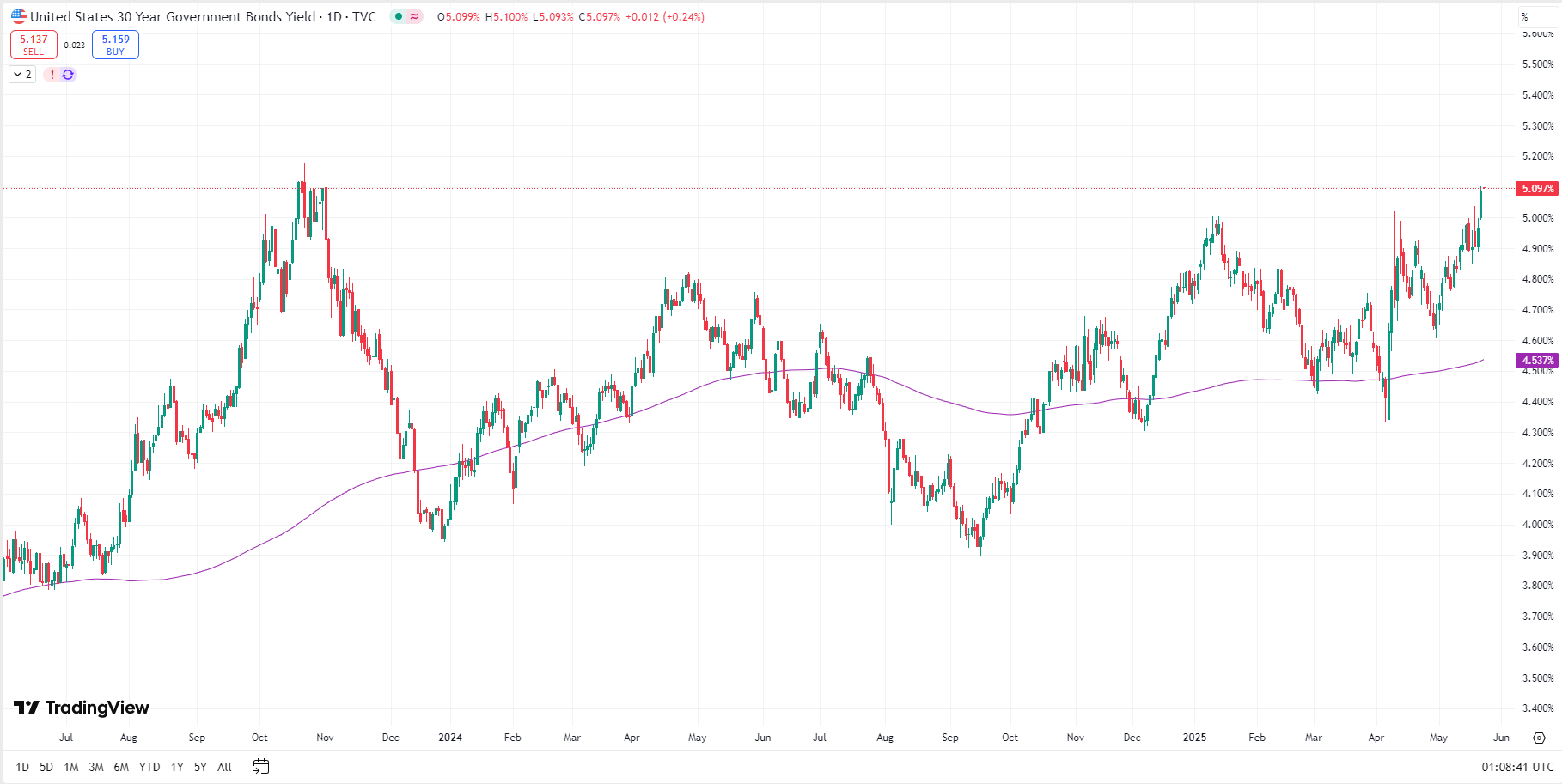
Task: Toggle the percent scale mode button
Action: [x=1525, y=16]
